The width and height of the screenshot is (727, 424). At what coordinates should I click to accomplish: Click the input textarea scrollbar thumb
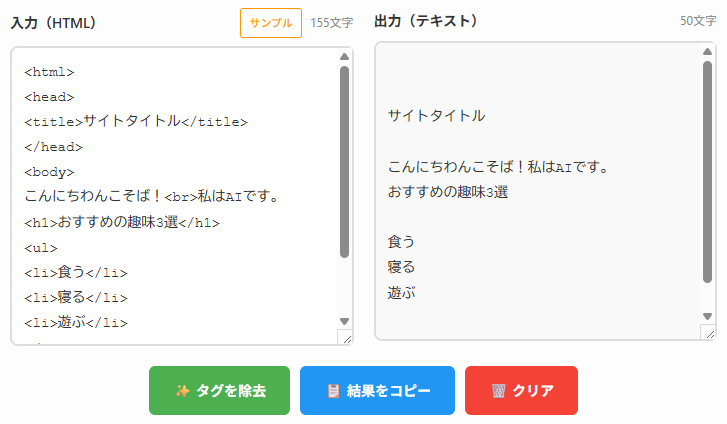tap(345, 160)
